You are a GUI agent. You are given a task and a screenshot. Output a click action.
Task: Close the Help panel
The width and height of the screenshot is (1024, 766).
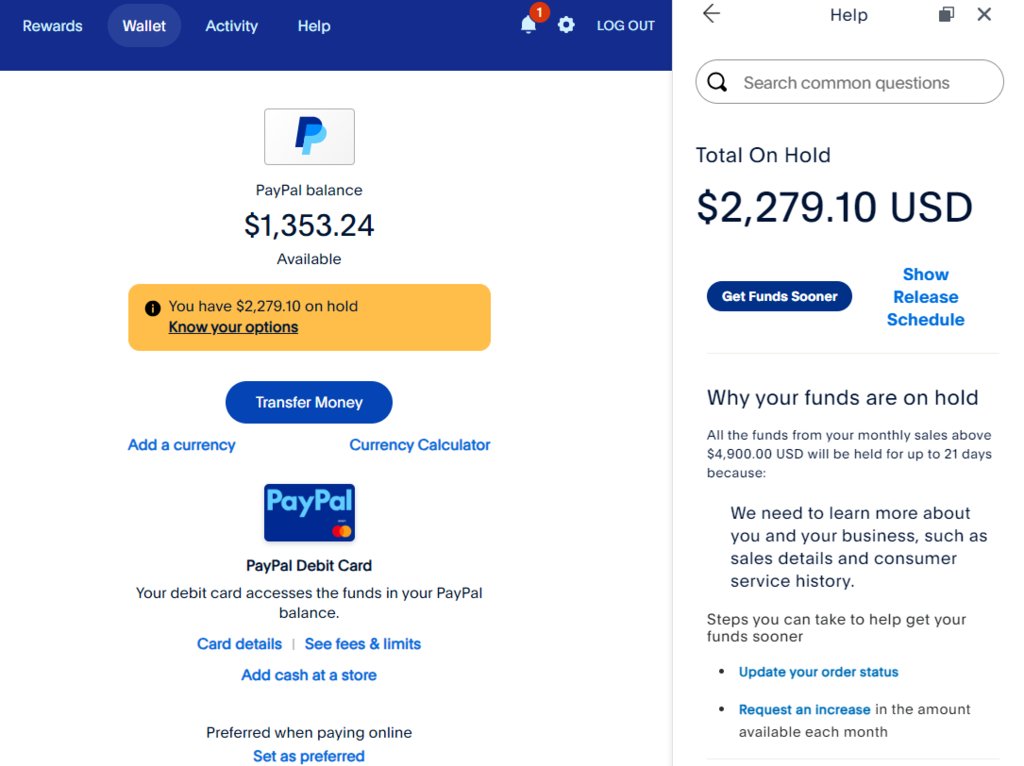coord(984,14)
